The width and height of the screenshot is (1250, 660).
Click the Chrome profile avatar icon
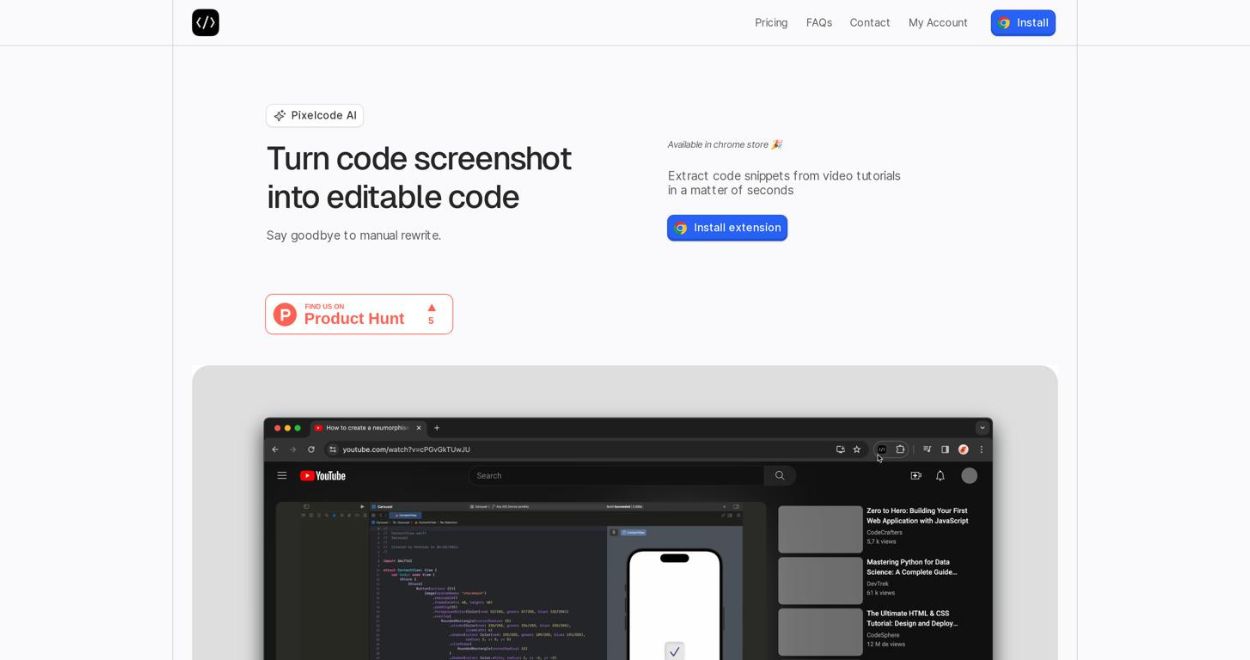[x=964, y=449]
